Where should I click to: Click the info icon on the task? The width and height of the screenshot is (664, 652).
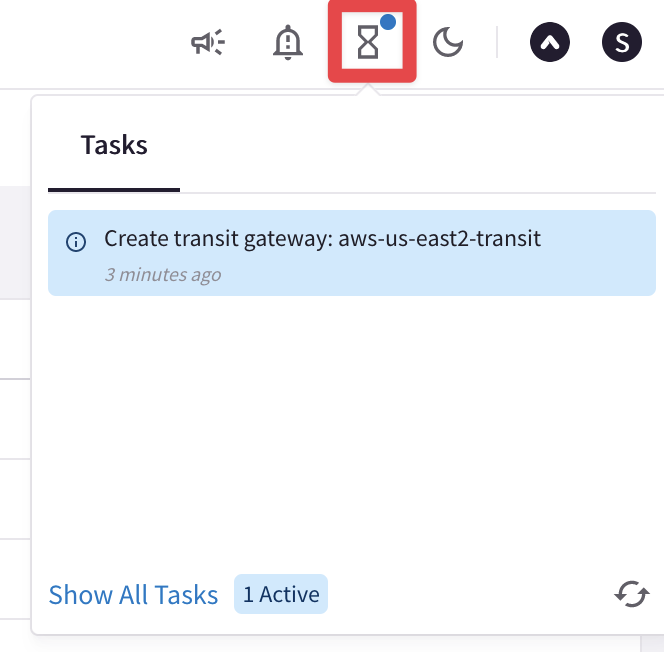[x=76, y=242]
